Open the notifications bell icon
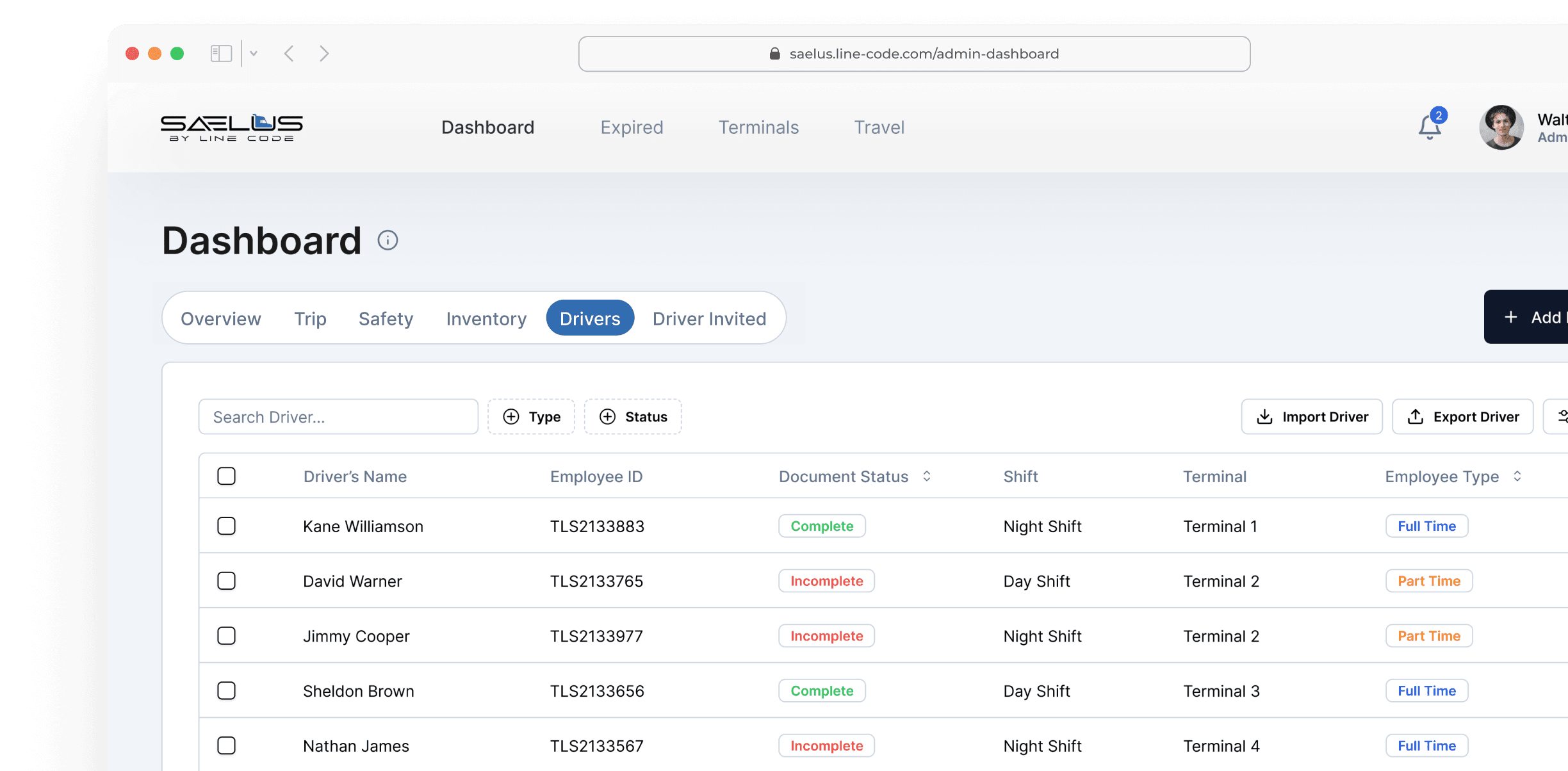1568x771 pixels. (1429, 127)
